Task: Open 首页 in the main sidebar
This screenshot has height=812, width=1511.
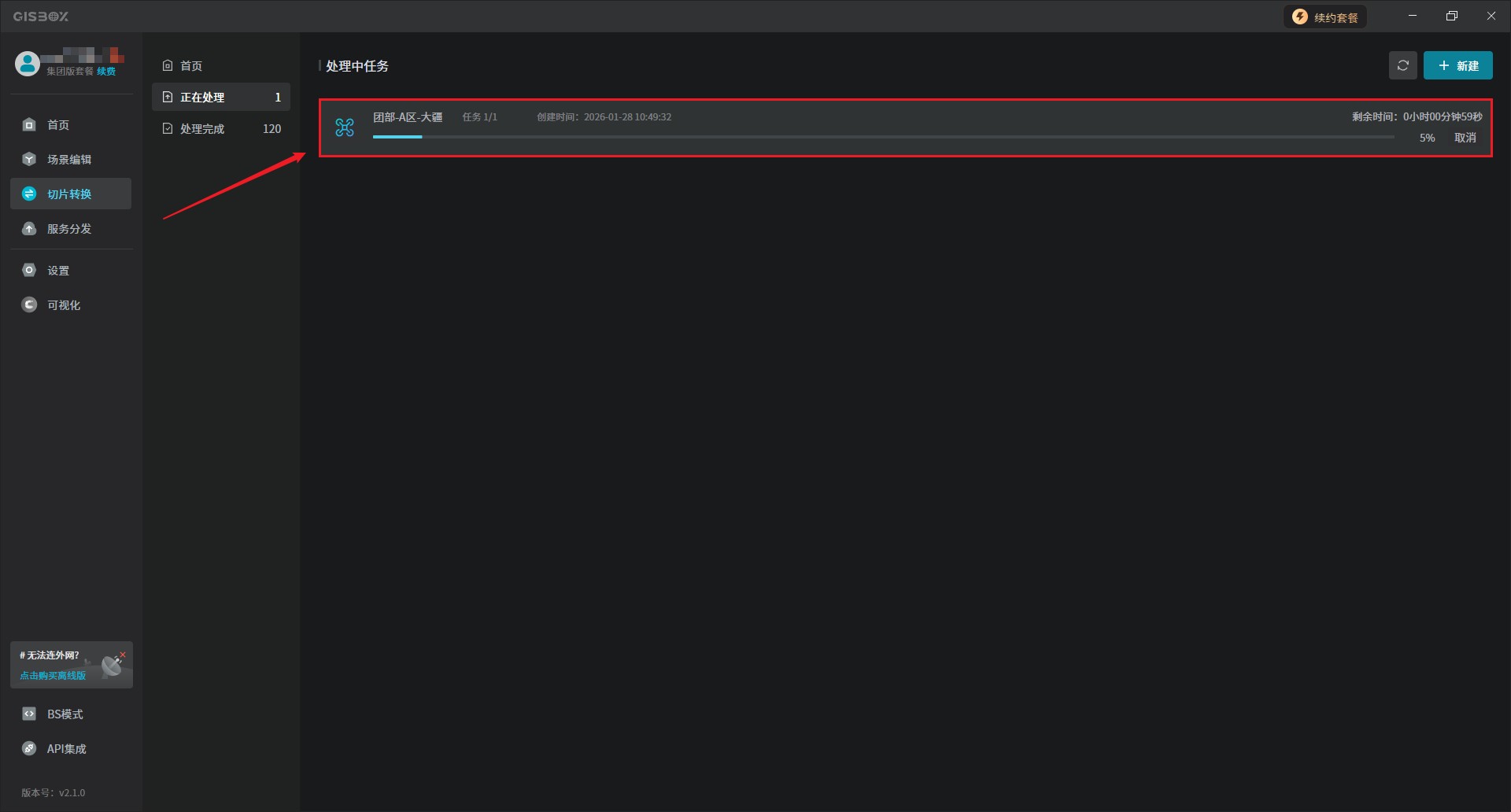Action: tap(58, 125)
